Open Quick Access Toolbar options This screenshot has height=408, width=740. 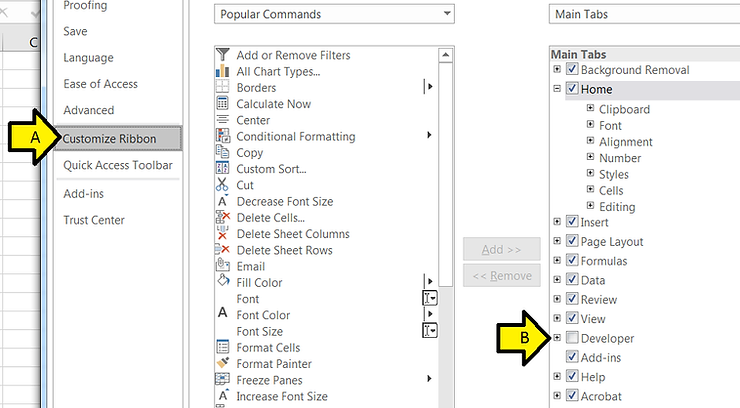point(118,165)
